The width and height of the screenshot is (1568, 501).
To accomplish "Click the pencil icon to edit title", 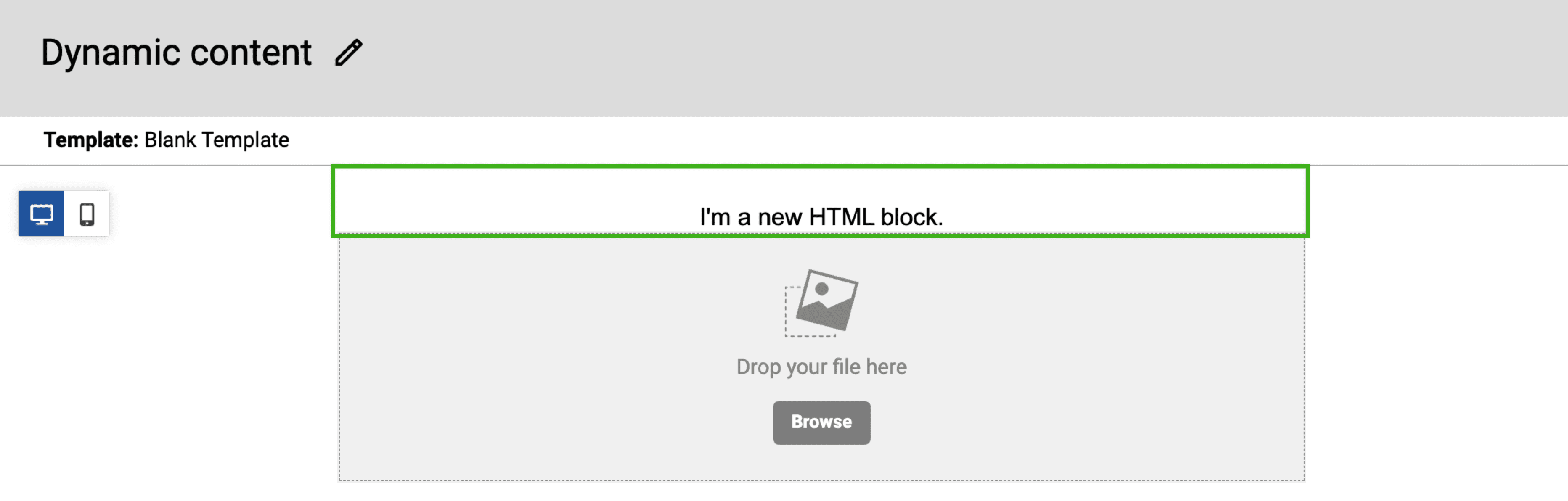I will (x=349, y=52).
